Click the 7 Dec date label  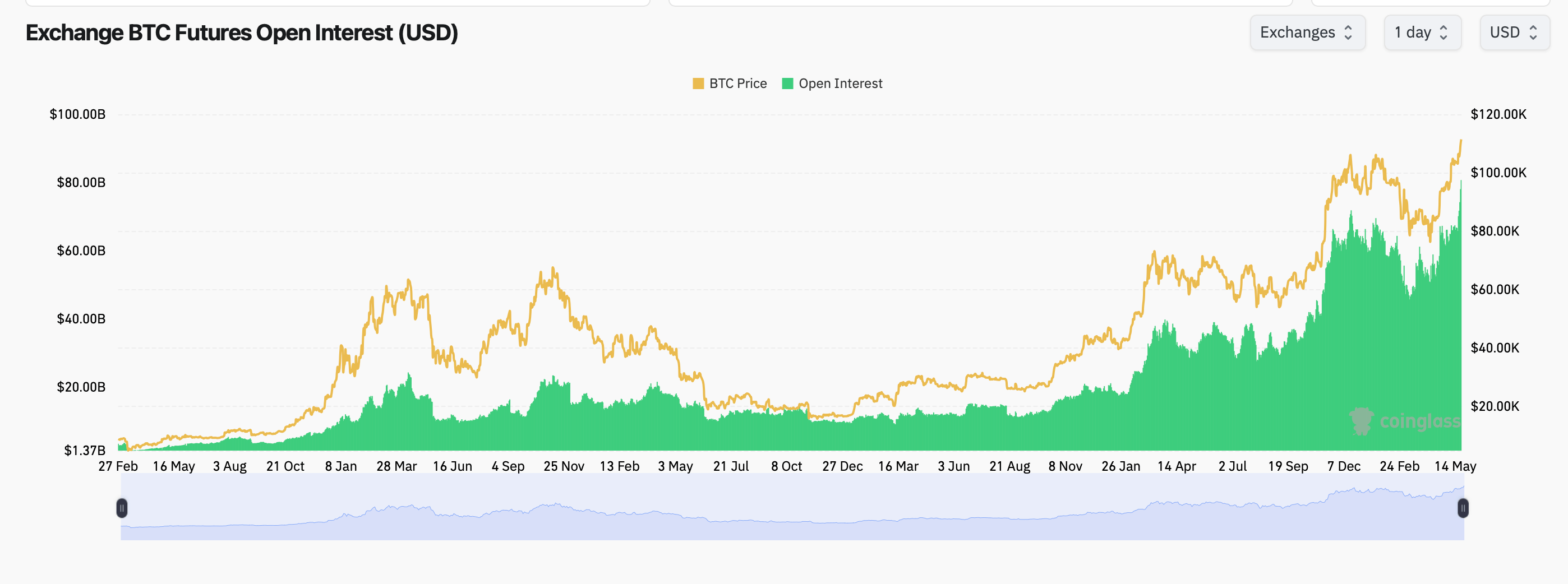pos(1344,466)
